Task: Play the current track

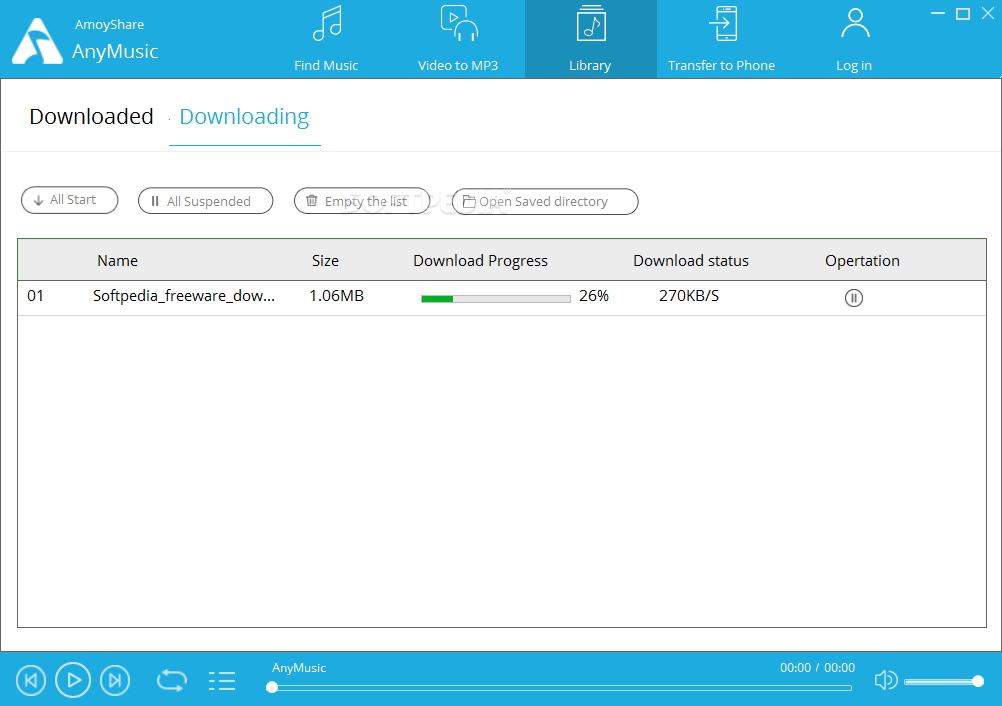Action: [x=73, y=680]
